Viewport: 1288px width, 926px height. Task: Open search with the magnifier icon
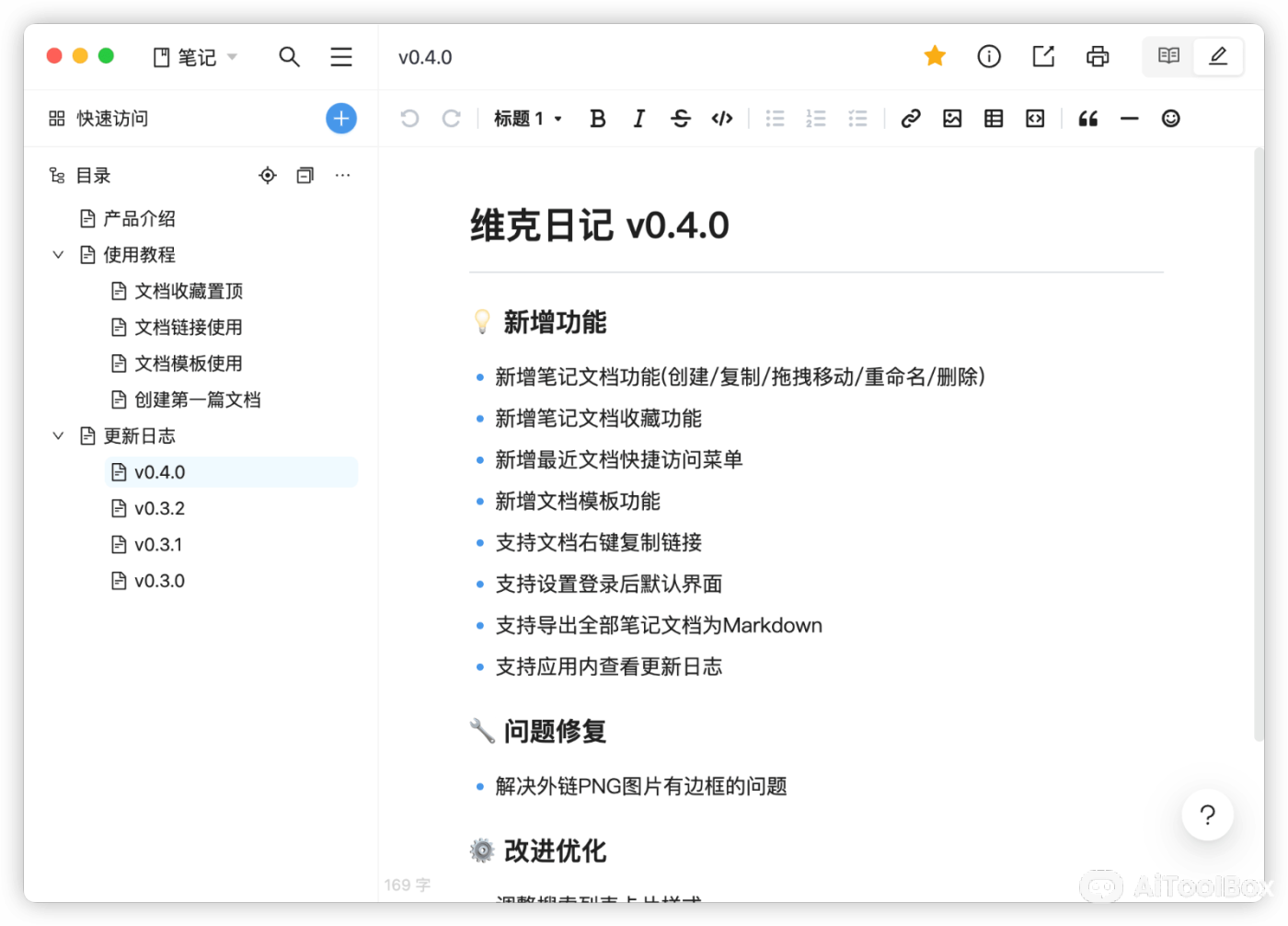coord(290,56)
